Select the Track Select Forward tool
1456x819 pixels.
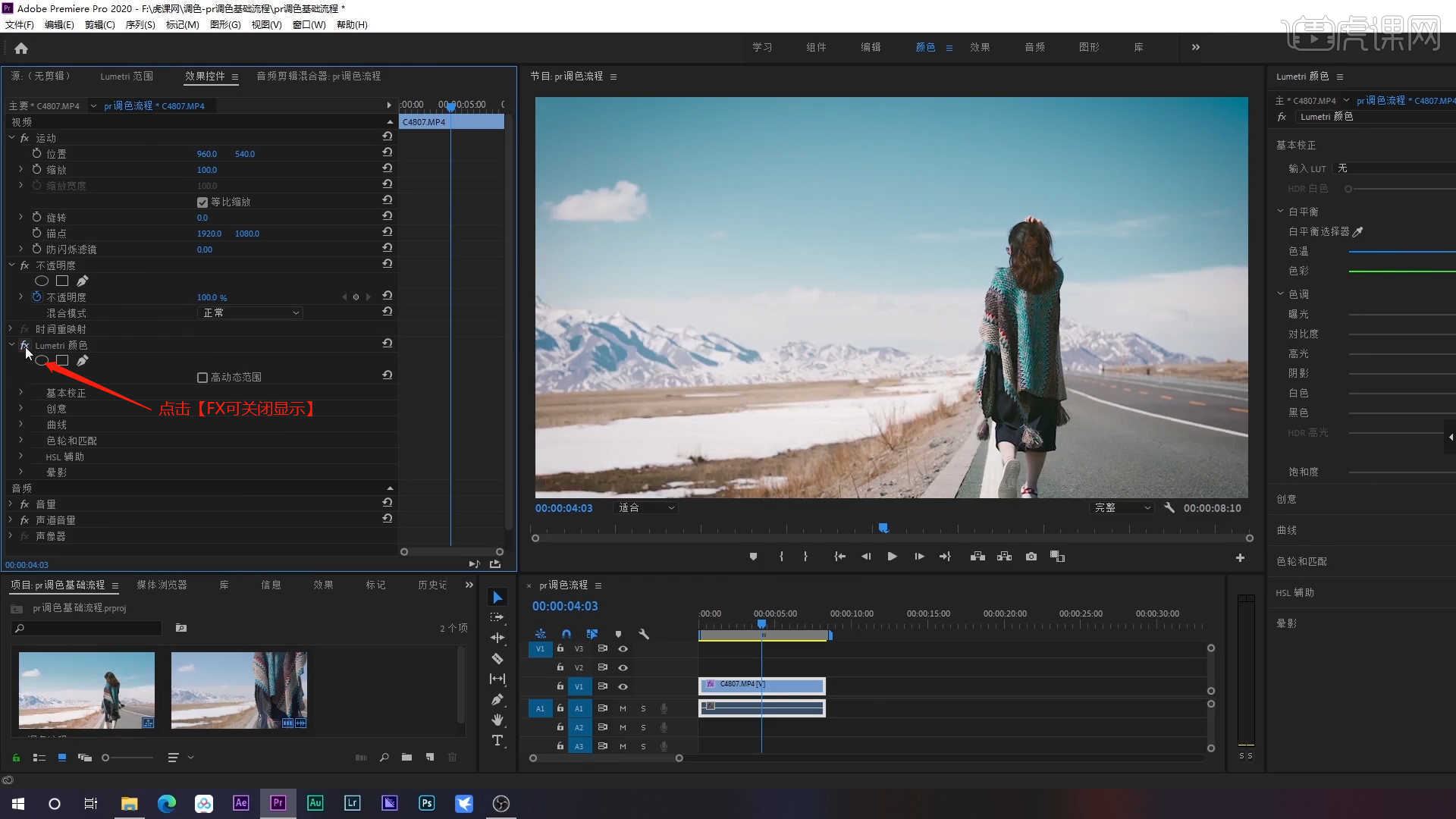(x=497, y=617)
